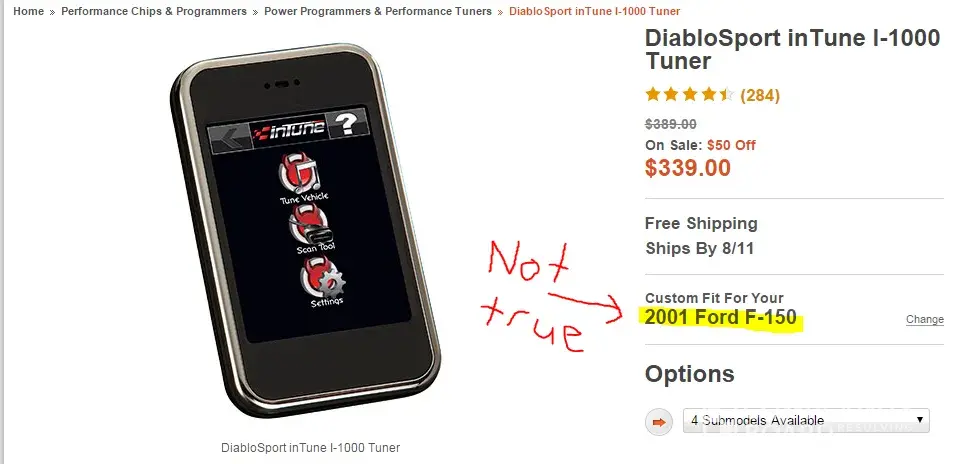Click the Change vehicle link
The image size is (964, 464).
click(x=925, y=319)
